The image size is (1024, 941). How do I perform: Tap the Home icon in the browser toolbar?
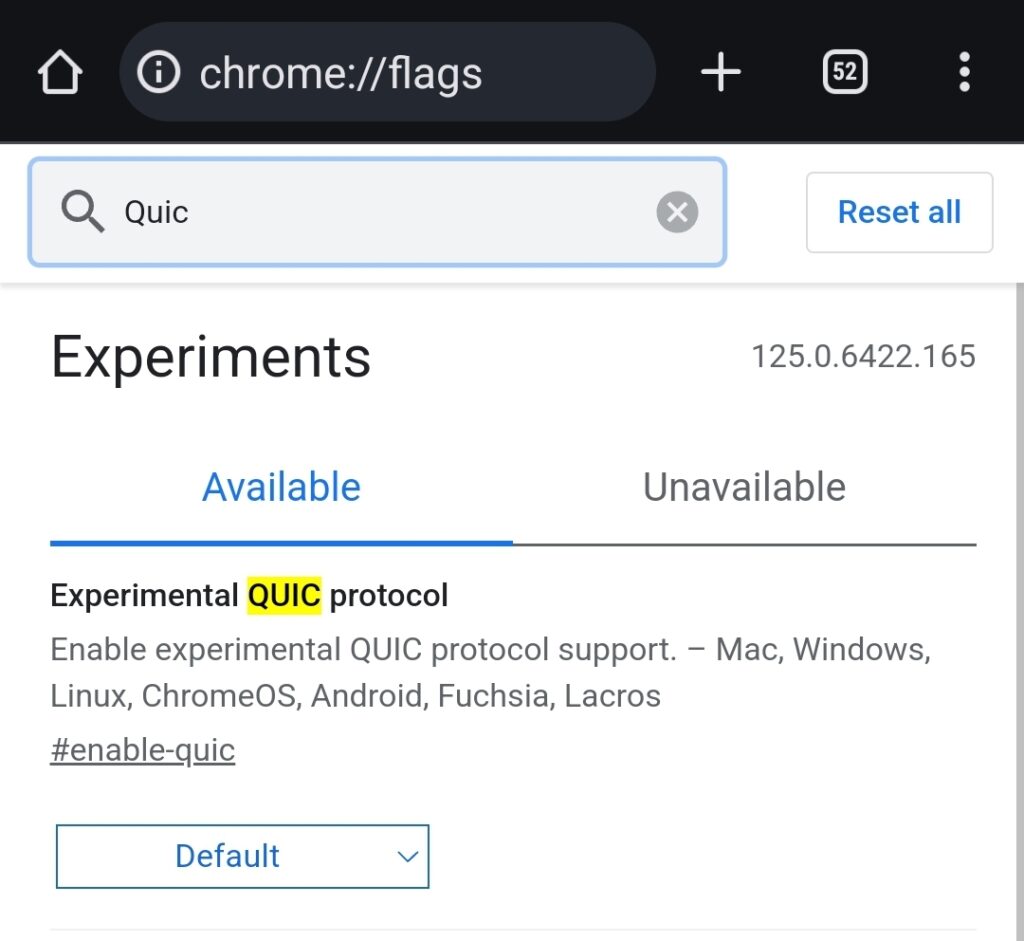(59, 73)
